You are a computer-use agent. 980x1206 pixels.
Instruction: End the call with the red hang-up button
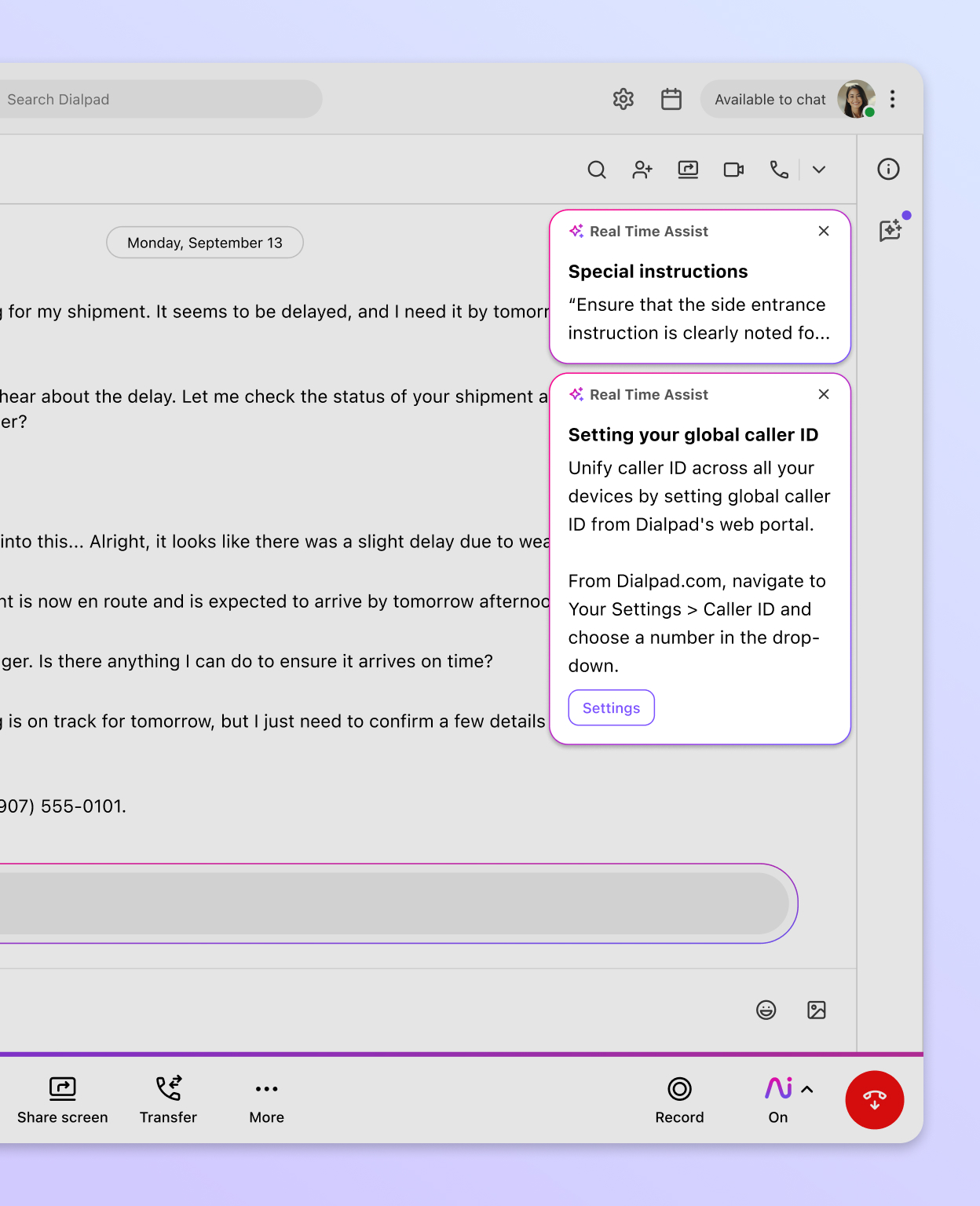tap(875, 1100)
